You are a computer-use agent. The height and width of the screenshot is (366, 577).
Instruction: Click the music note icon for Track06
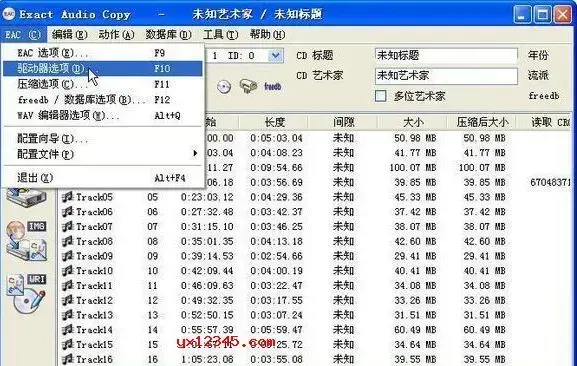67,212
